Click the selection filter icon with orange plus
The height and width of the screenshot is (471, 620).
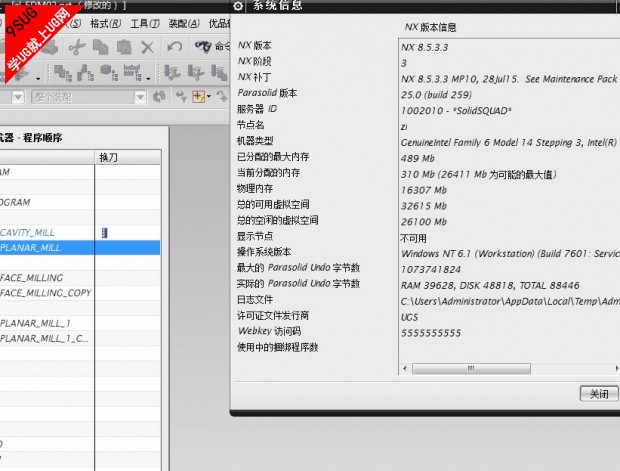(198, 96)
